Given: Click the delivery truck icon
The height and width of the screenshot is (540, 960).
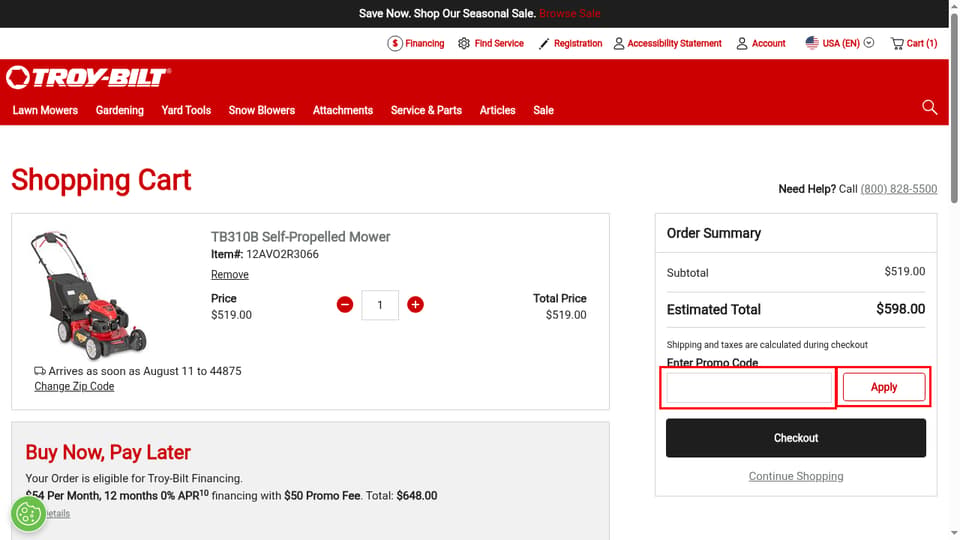Looking at the screenshot, I should pyautogui.click(x=40, y=371).
